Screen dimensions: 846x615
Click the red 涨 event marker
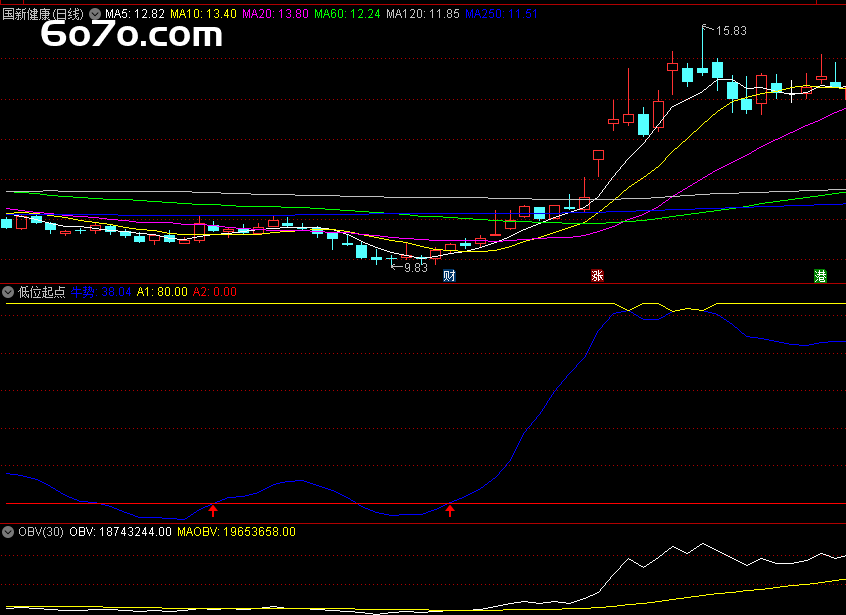coord(597,276)
